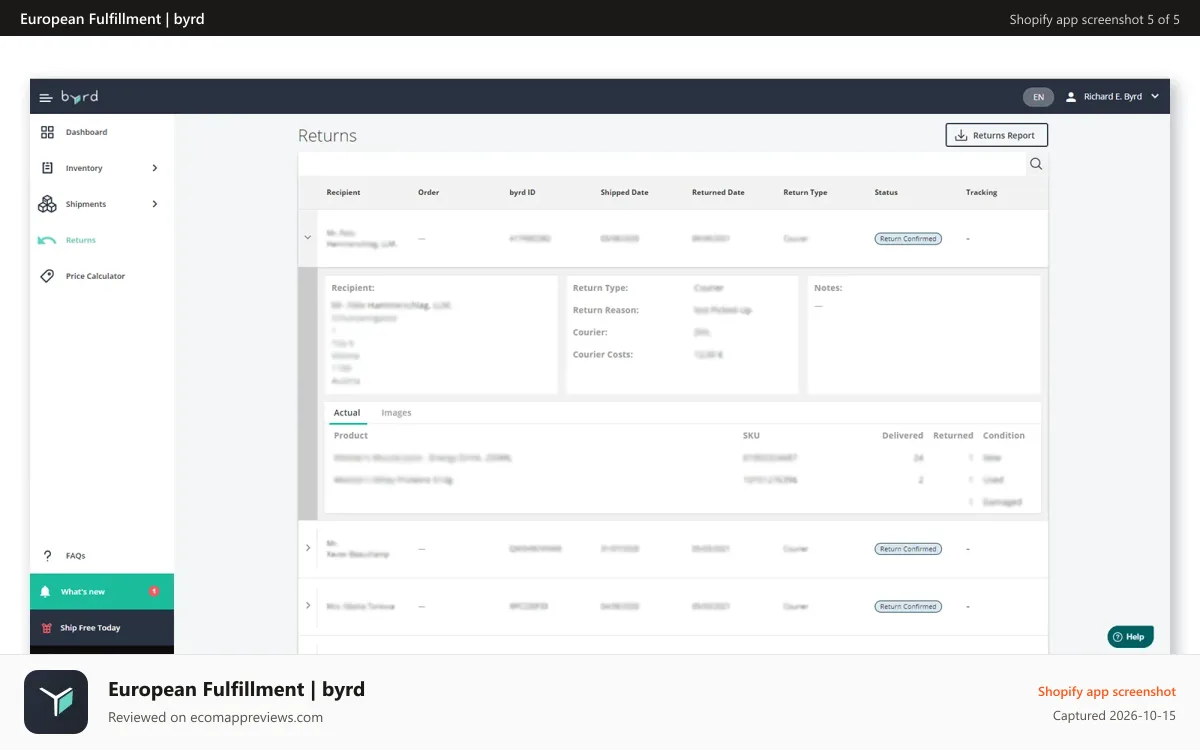Click the Returns page heading

(327, 136)
